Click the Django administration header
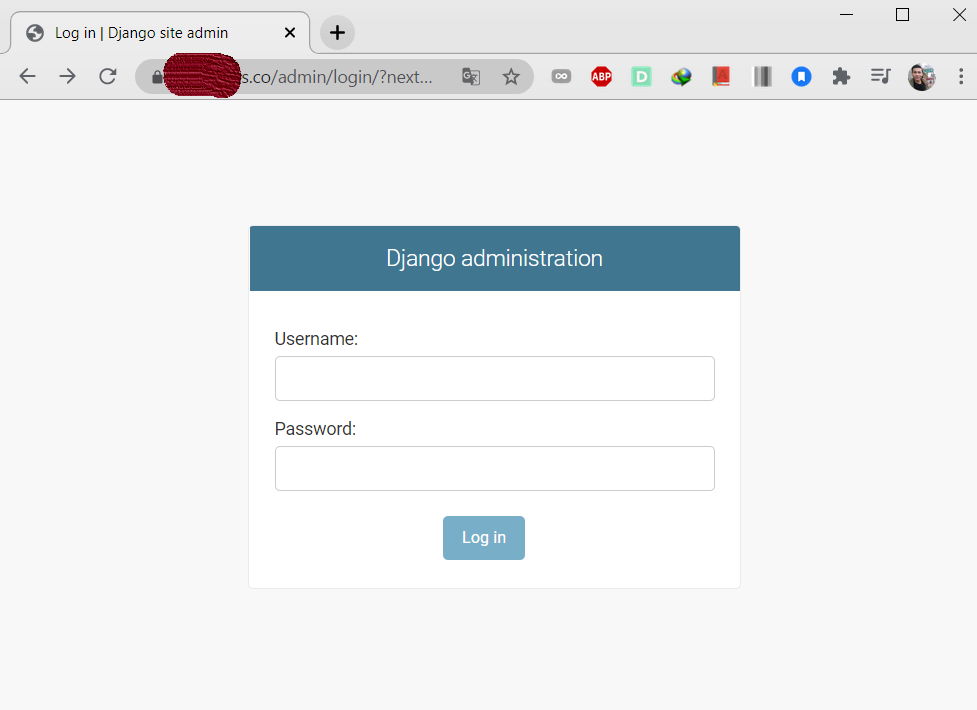Image resolution: width=977 pixels, height=710 pixels. (x=495, y=258)
